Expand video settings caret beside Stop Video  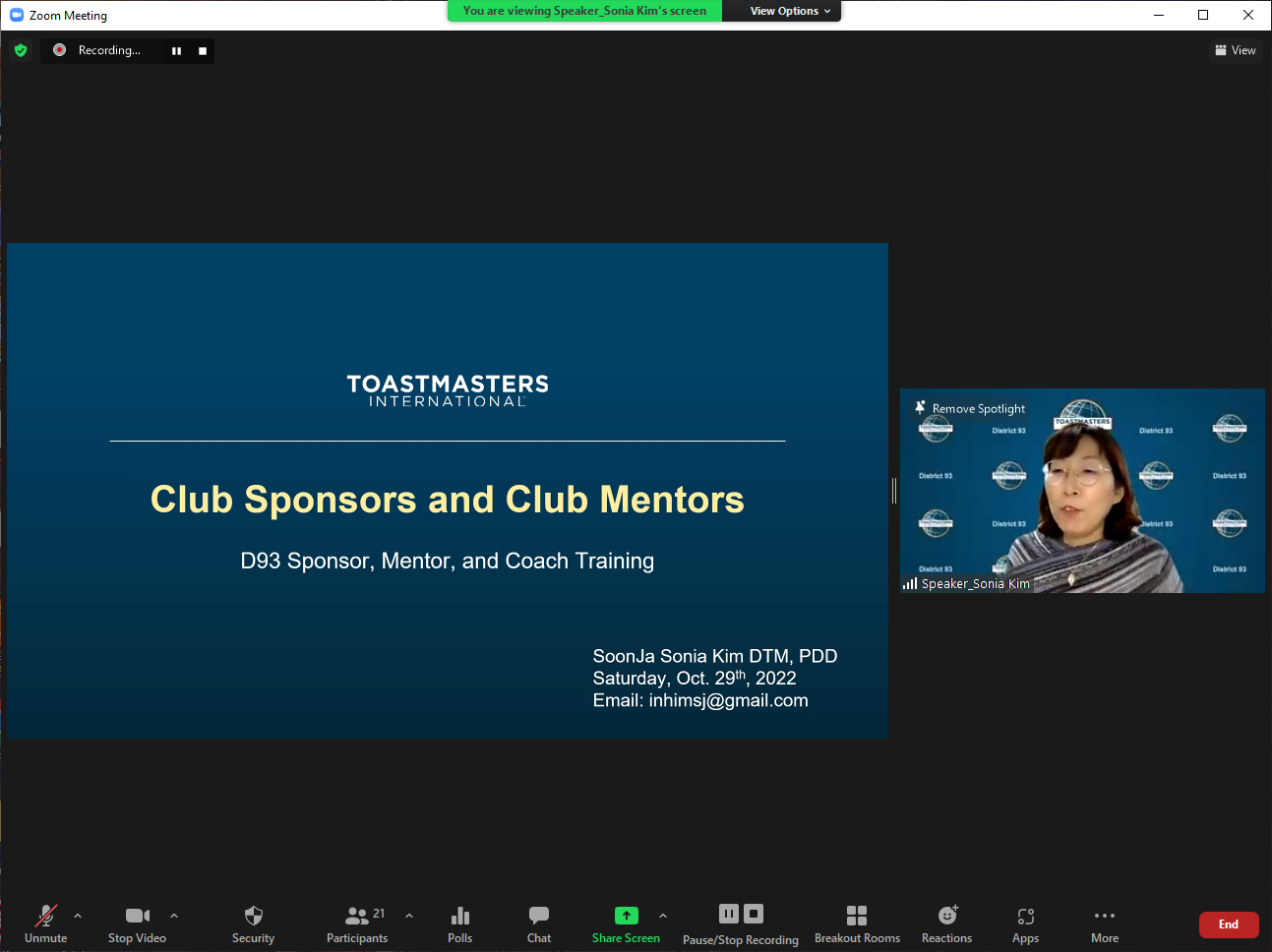pos(174,916)
